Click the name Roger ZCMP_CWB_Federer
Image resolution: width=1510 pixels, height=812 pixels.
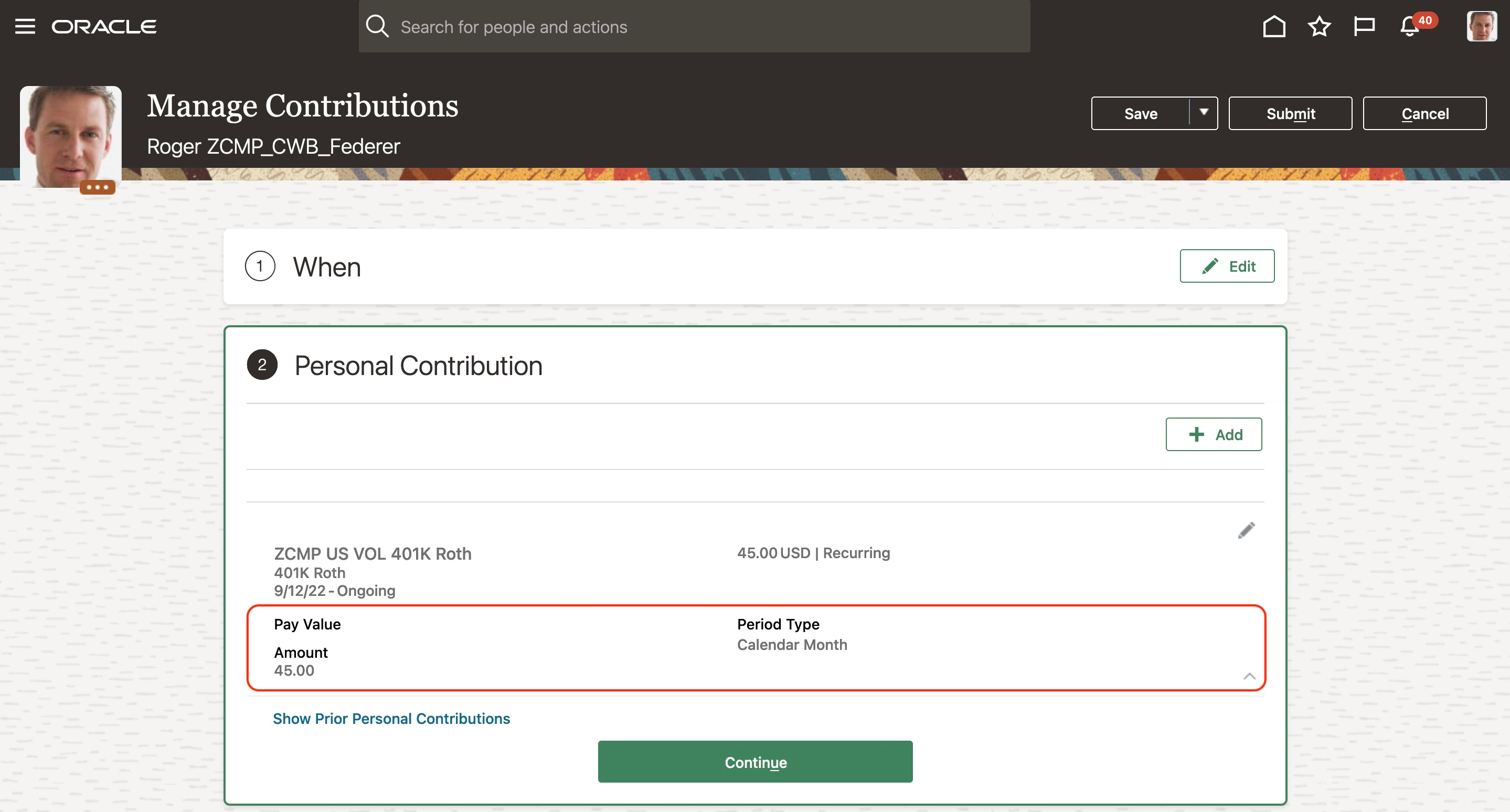coord(273,146)
